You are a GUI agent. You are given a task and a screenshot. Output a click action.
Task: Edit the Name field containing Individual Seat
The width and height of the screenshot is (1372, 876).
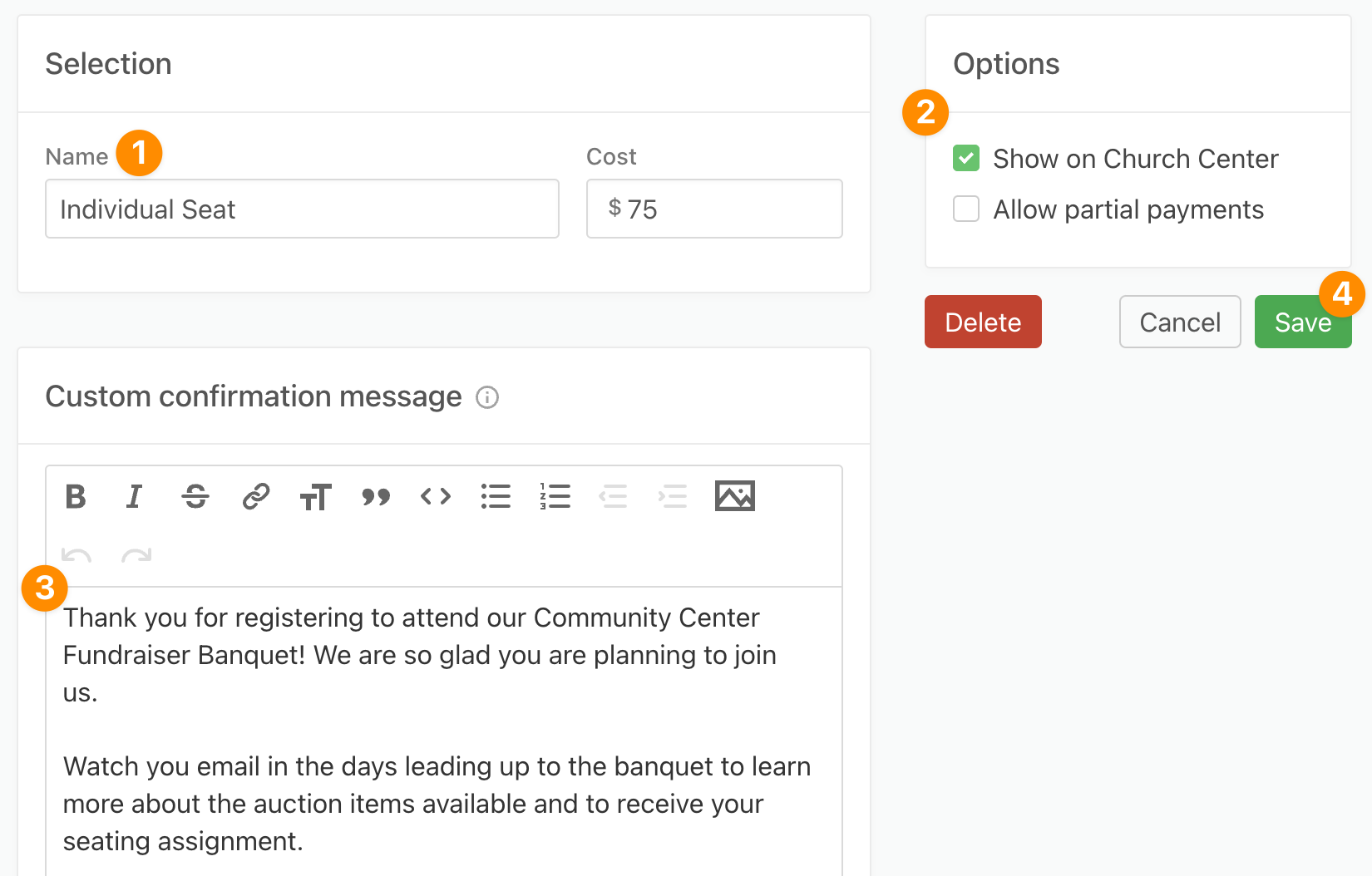[302, 209]
